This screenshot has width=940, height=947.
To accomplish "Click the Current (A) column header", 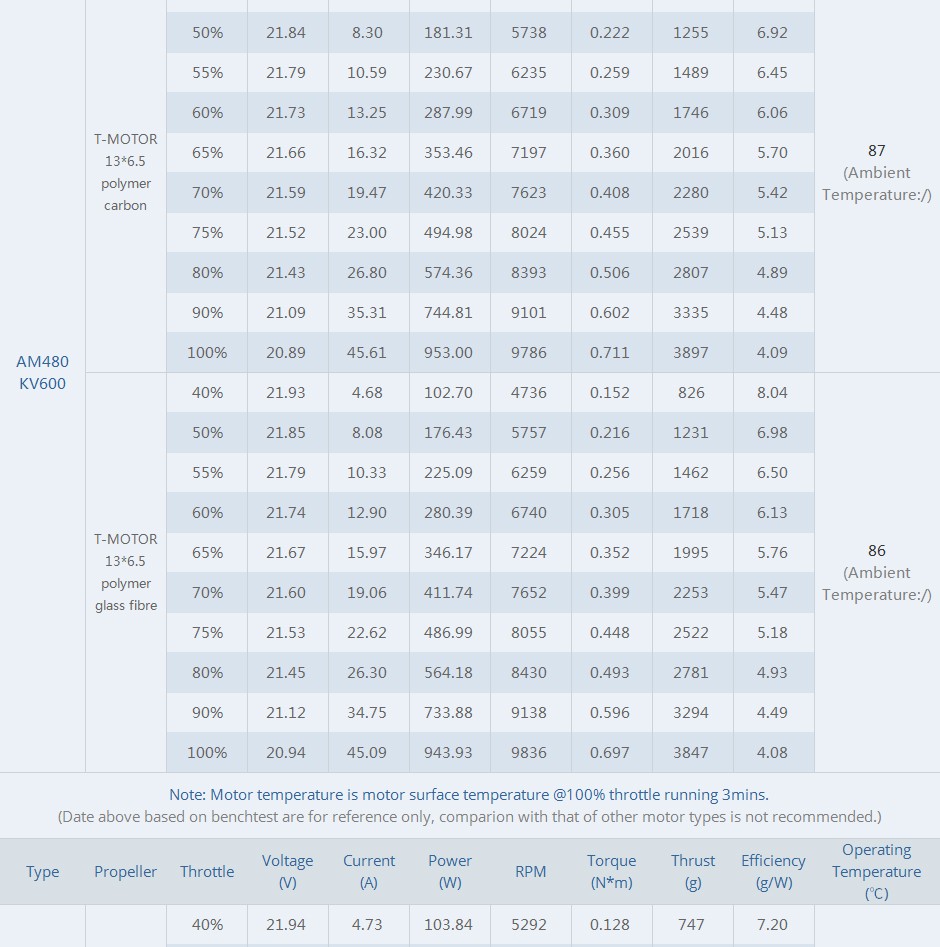I will click(x=369, y=871).
